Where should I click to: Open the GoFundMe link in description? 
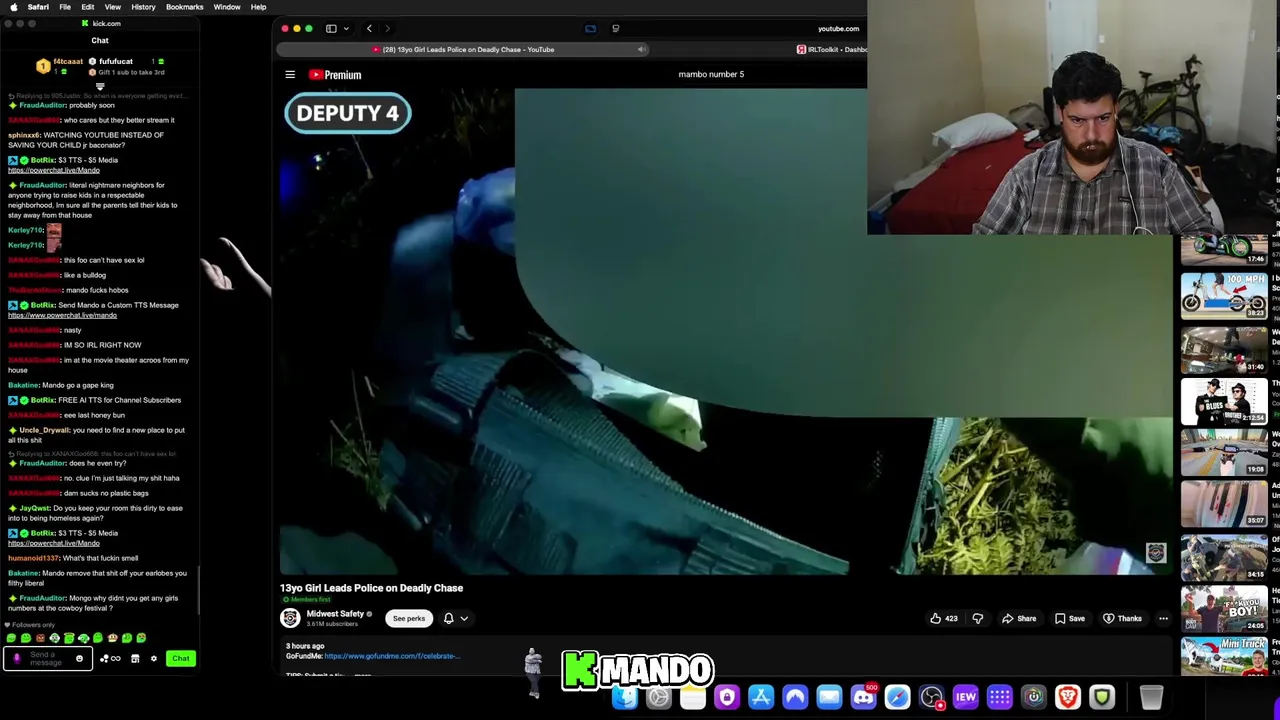391,656
